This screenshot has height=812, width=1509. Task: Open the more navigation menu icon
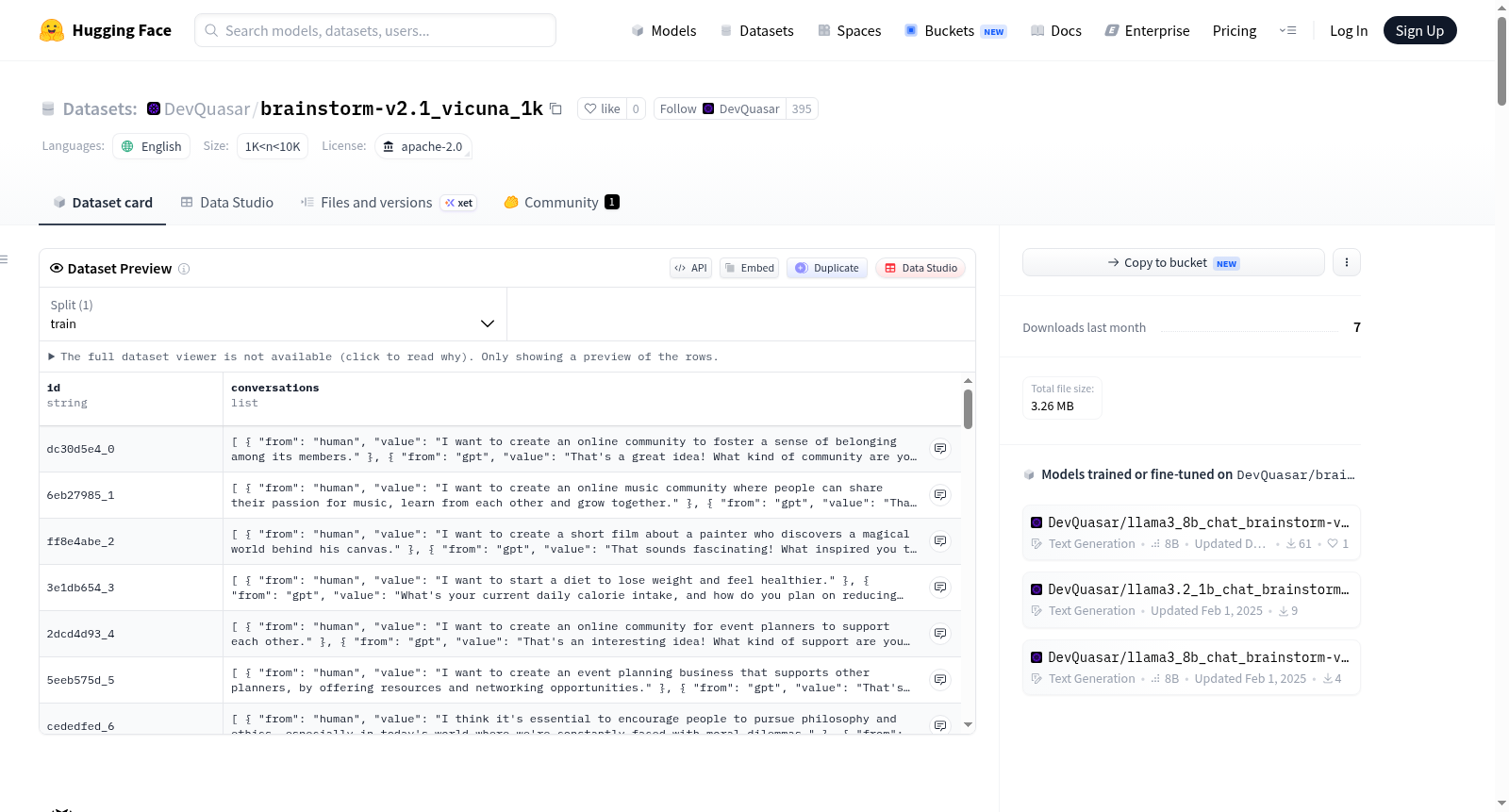click(x=1287, y=30)
